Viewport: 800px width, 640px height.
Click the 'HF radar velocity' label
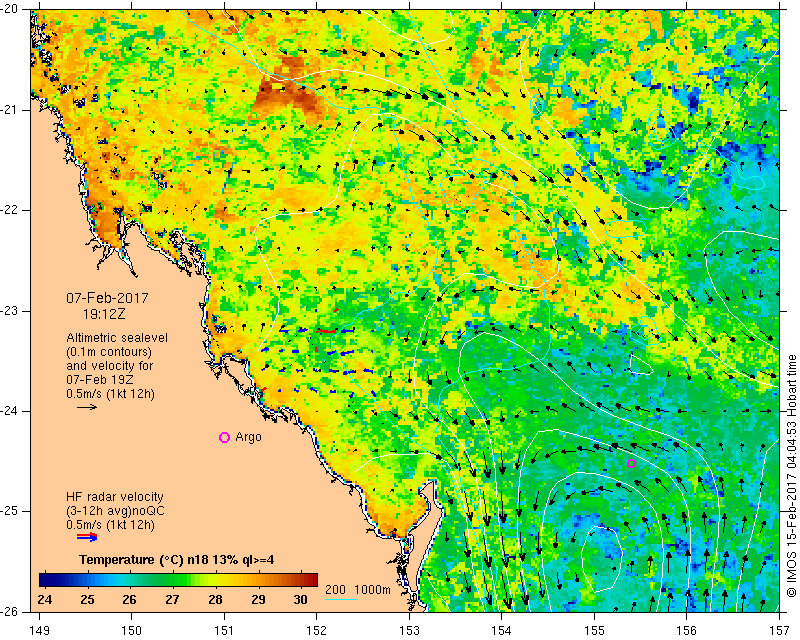coord(115,497)
